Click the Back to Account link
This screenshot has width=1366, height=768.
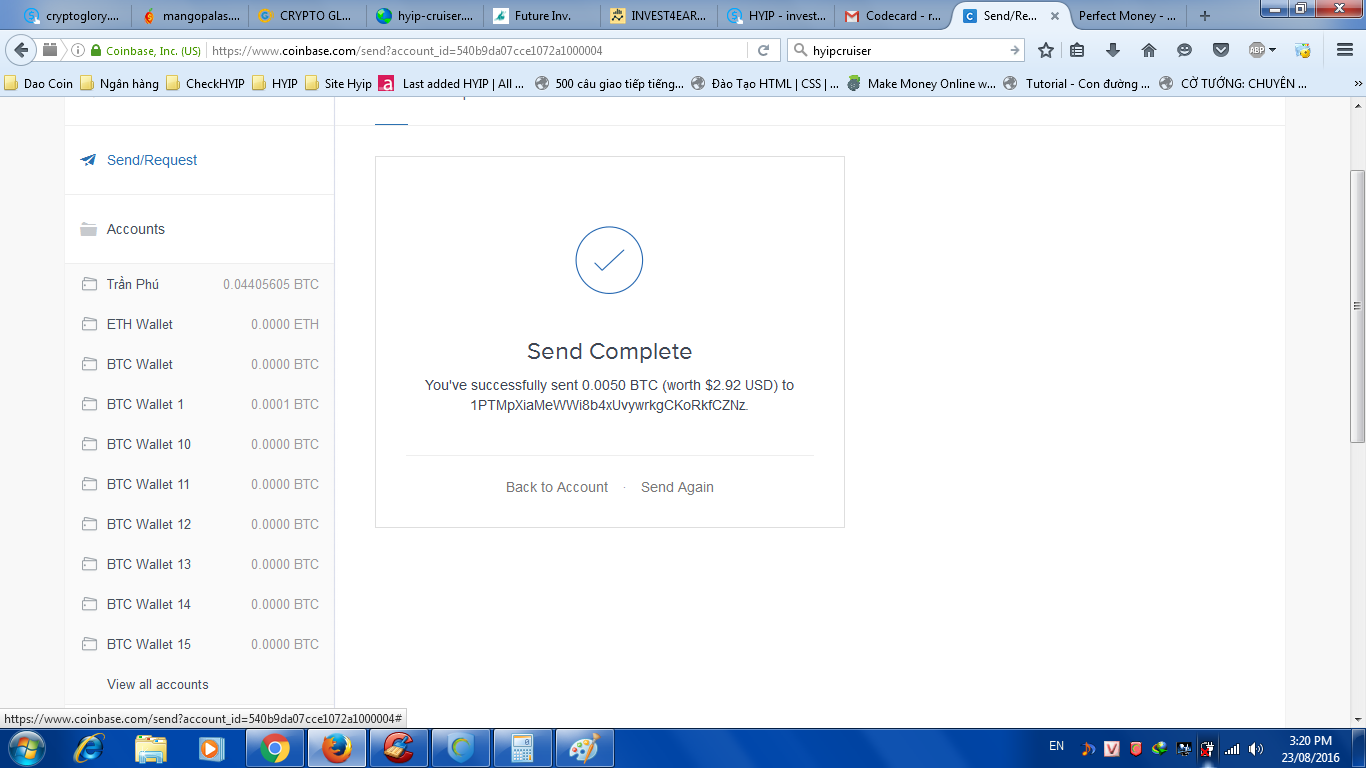pos(557,487)
